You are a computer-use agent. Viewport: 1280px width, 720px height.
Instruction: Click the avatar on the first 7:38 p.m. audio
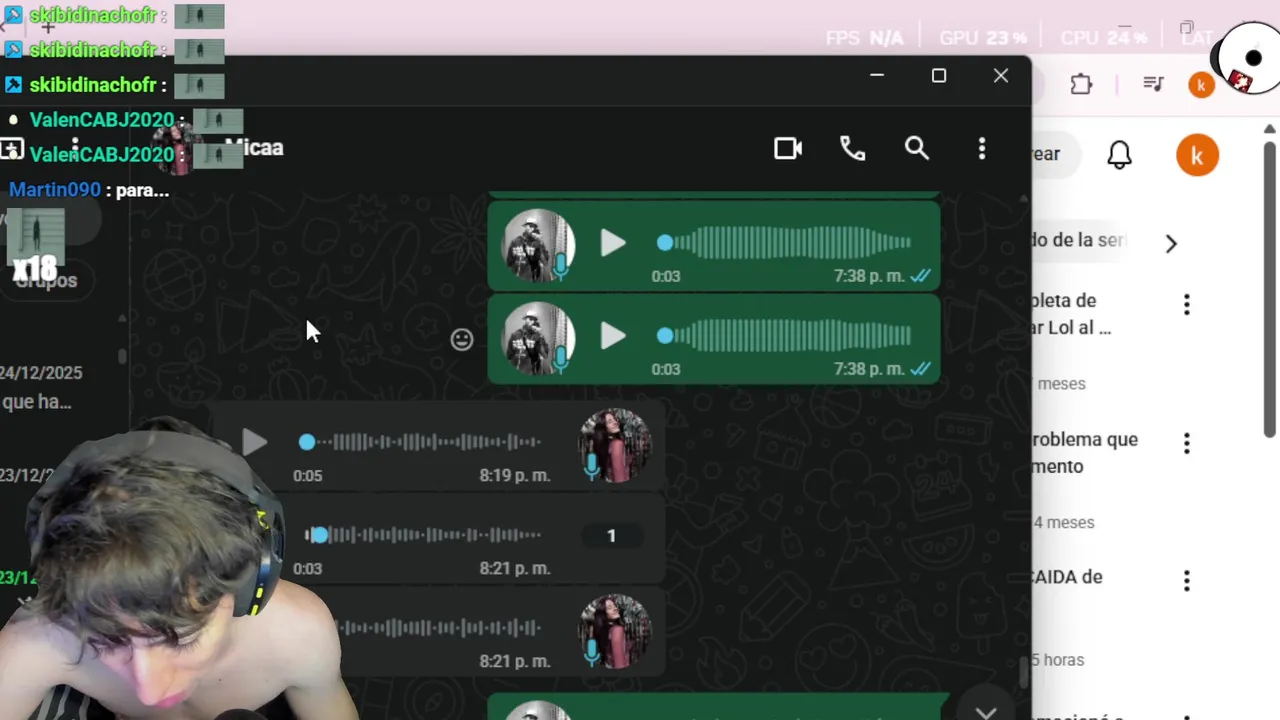[538, 245]
